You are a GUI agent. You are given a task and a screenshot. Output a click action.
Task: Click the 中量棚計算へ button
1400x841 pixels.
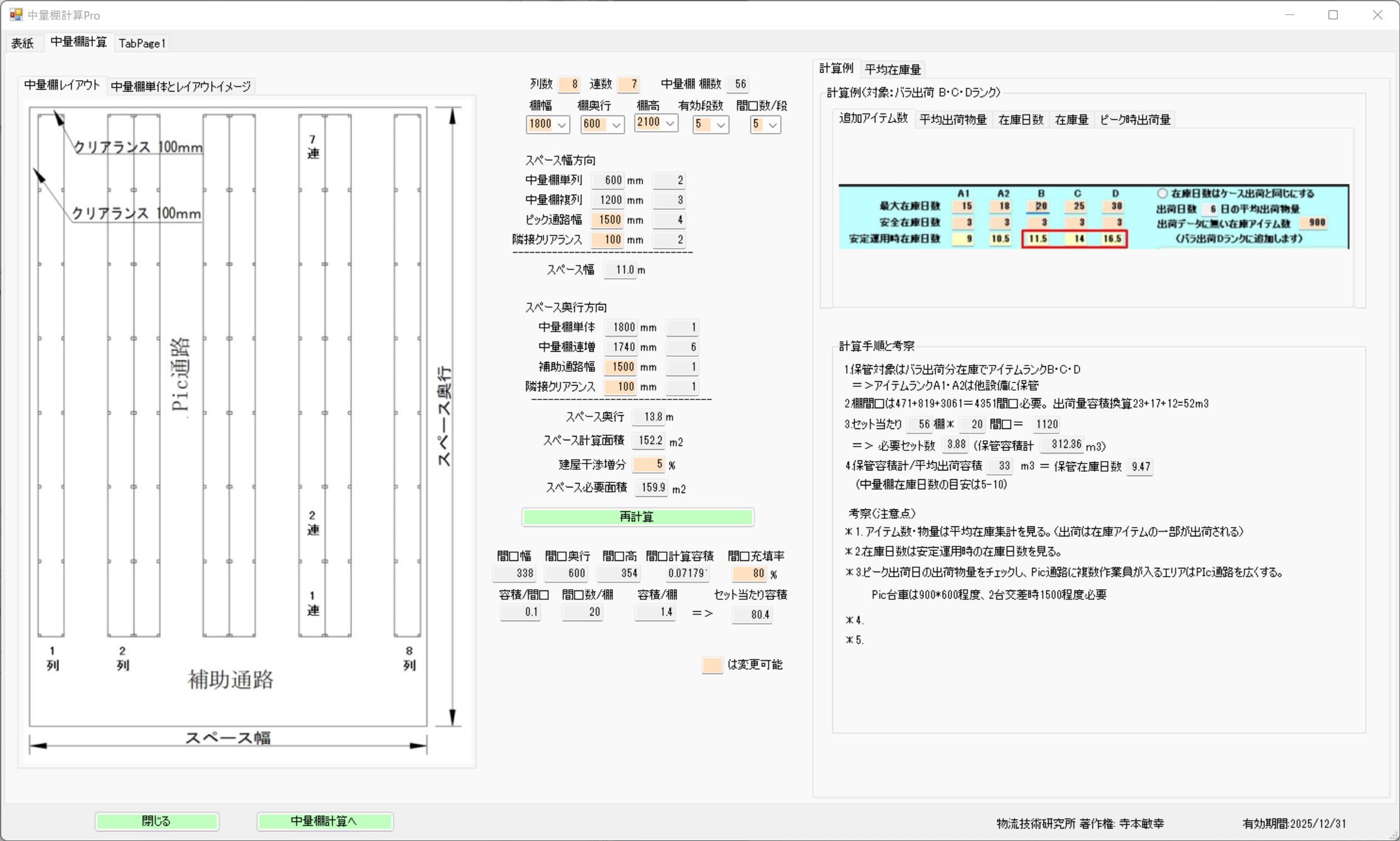[324, 821]
